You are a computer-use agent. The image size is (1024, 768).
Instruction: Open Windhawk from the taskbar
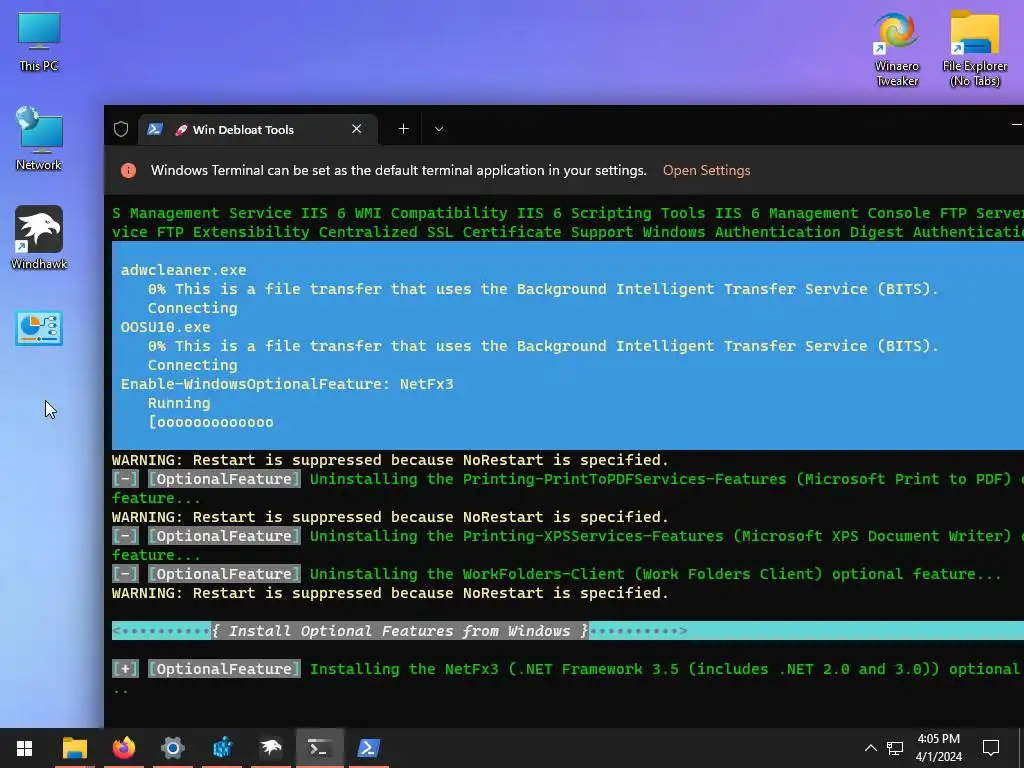[x=271, y=748]
